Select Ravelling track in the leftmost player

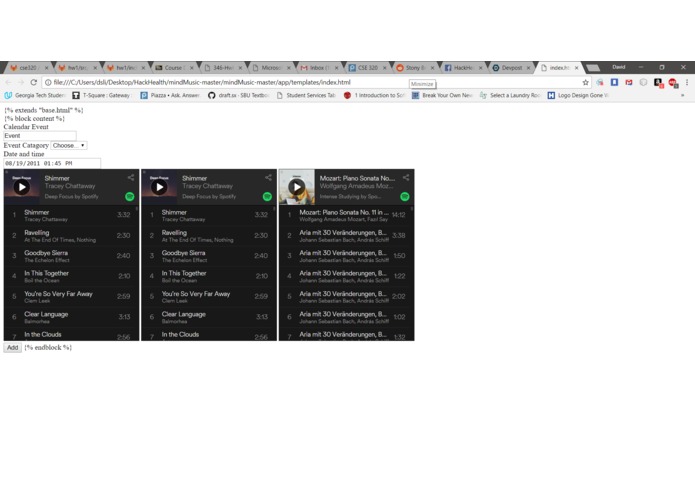(71, 236)
